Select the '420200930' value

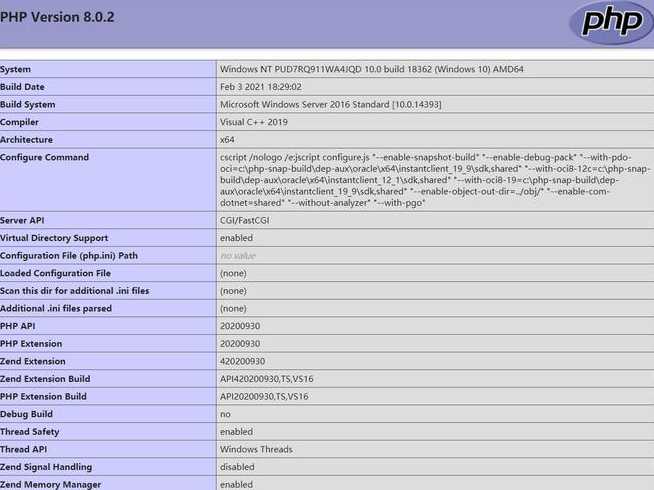pos(242,361)
